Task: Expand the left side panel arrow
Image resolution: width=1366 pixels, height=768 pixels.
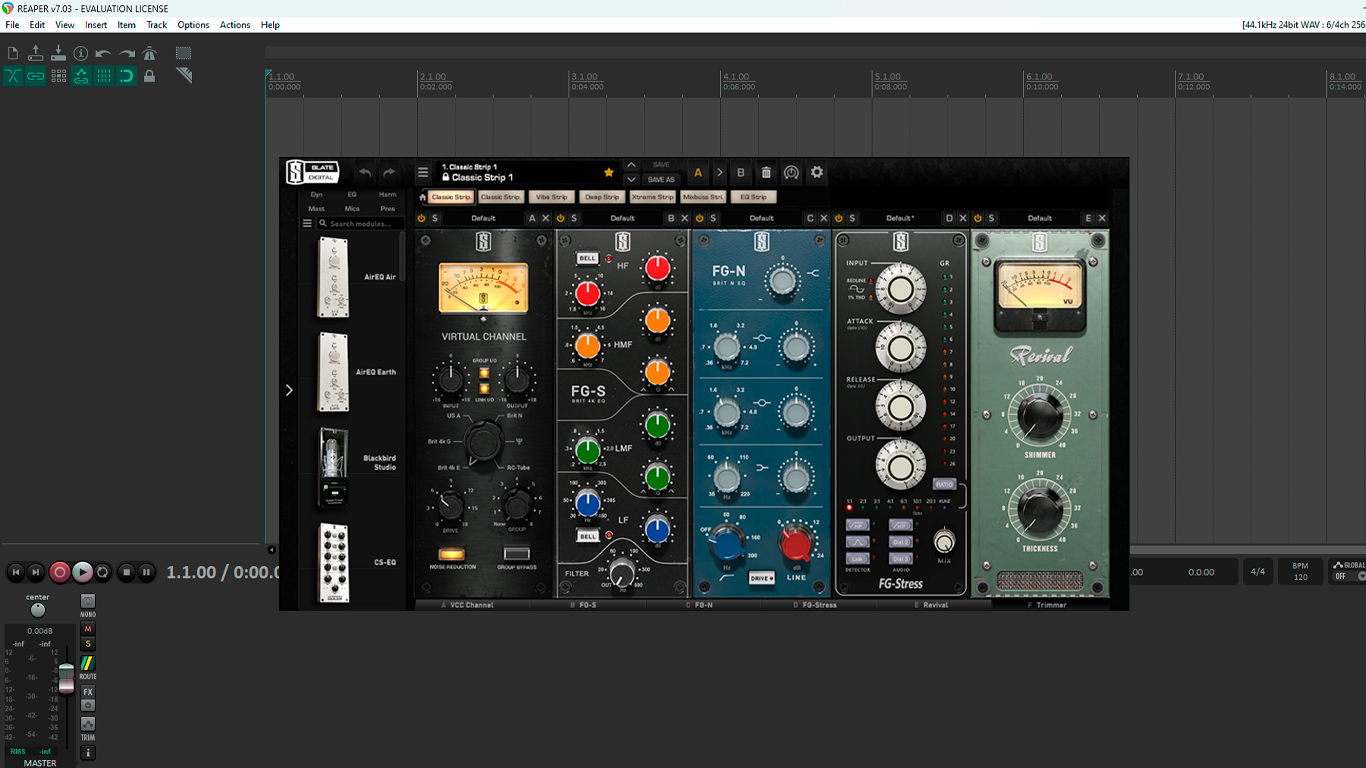Action: 289,390
